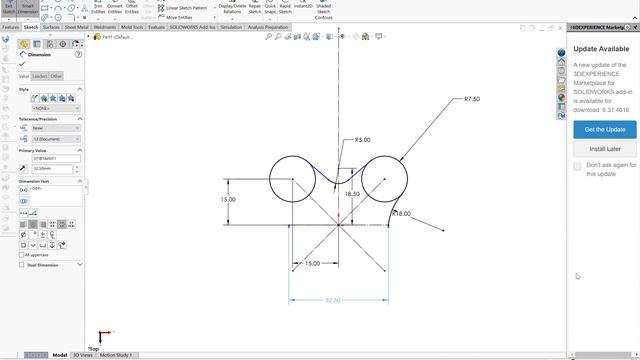The image size is (640, 360).
Task: Click Zoom to Fit in view toolbar
Action: click(269, 37)
